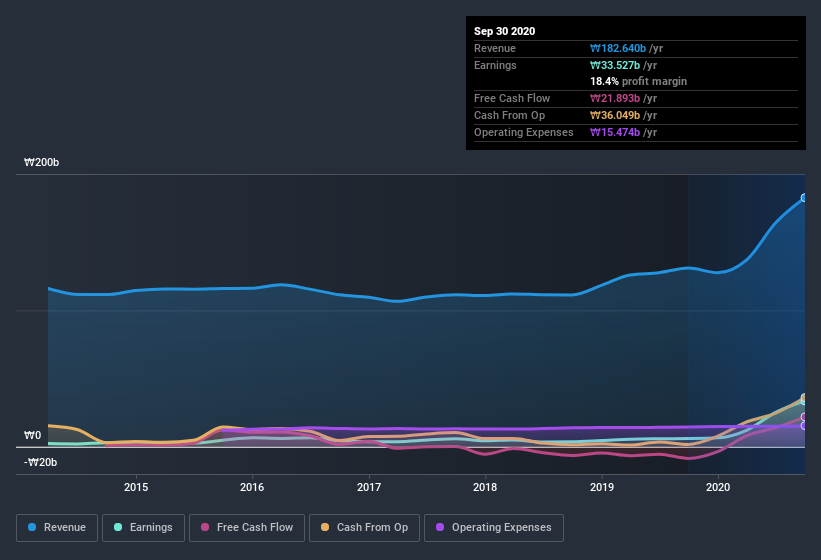Click the ₩15.474b operating expenses value
Viewport: 821px width, 560px height.
pos(615,132)
